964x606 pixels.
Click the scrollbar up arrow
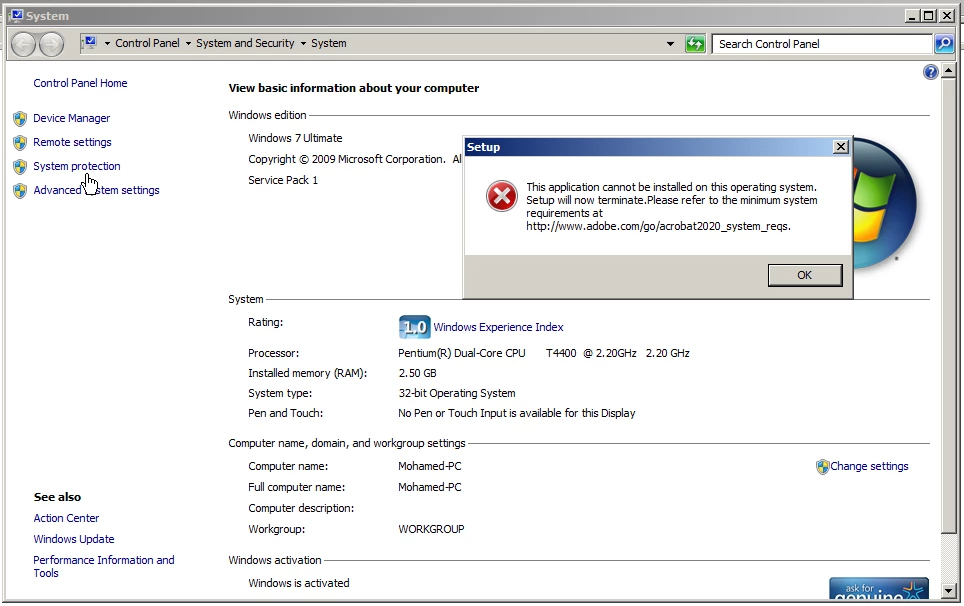click(948, 71)
